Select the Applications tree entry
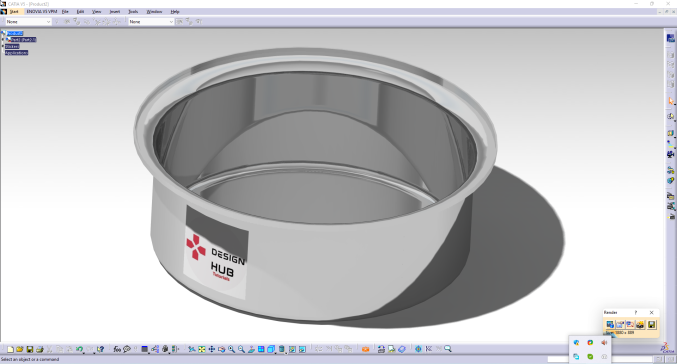 [16, 53]
